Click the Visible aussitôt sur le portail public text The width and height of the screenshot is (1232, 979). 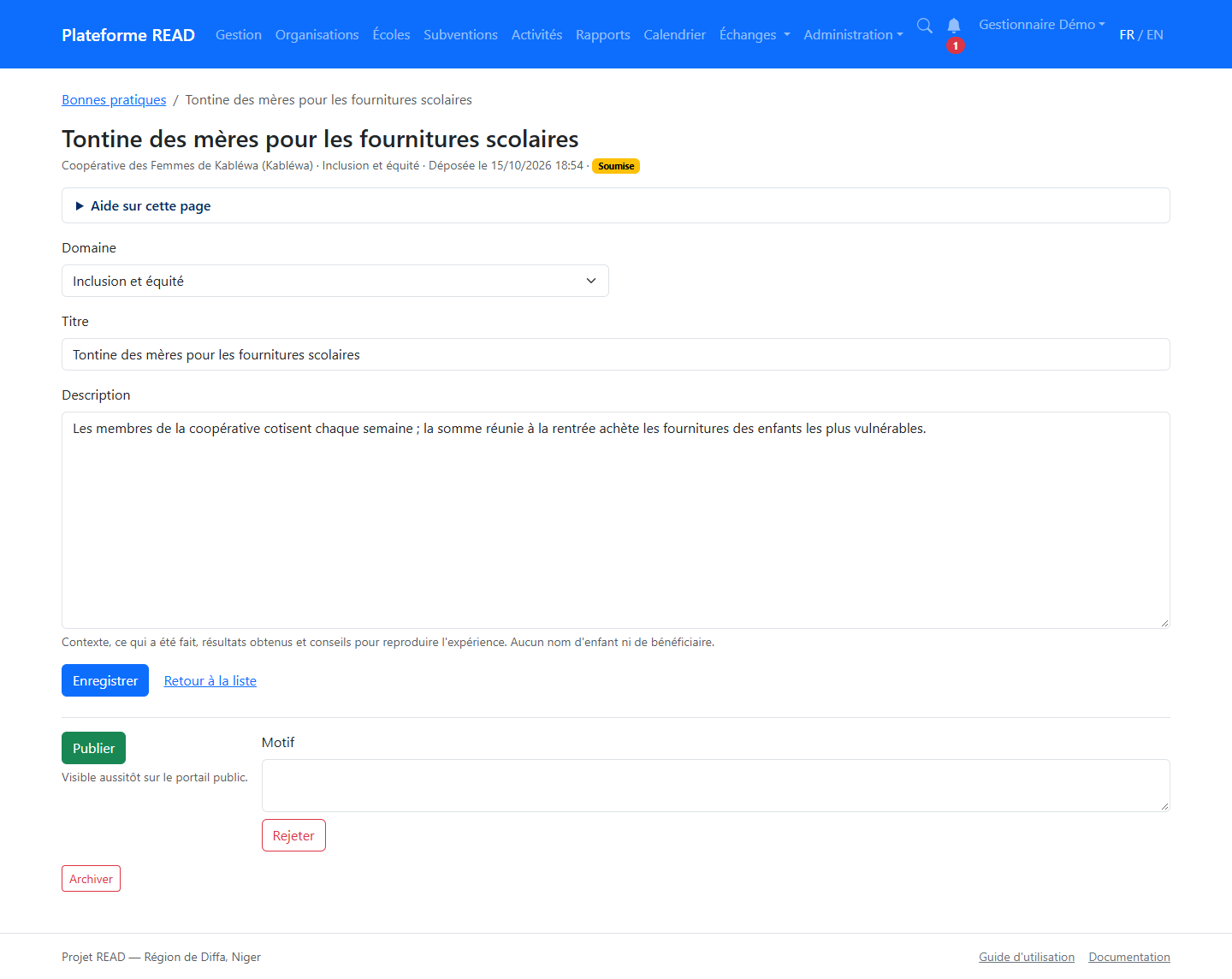click(155, 777)
